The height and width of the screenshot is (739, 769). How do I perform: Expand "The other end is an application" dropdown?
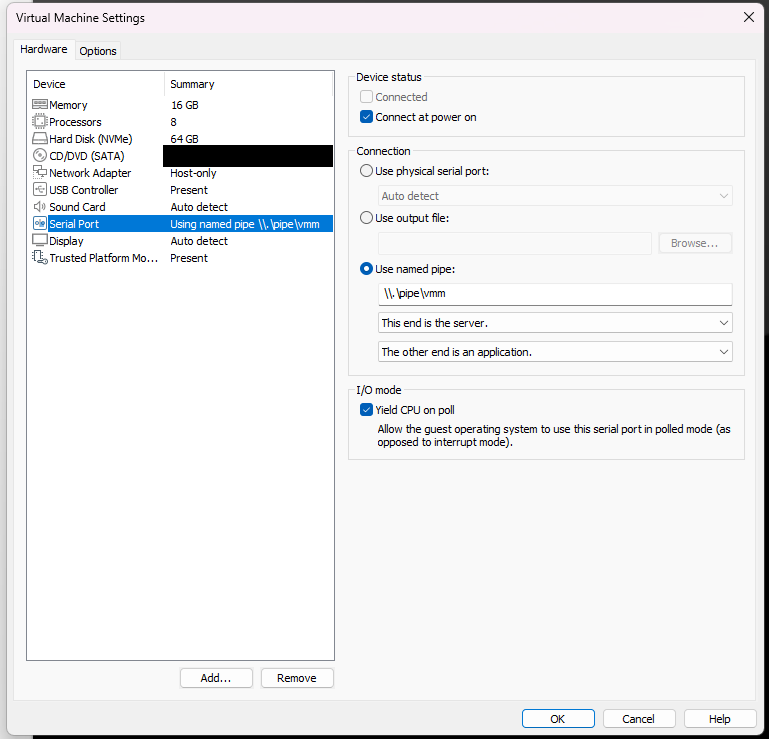(x=555, y=352)
